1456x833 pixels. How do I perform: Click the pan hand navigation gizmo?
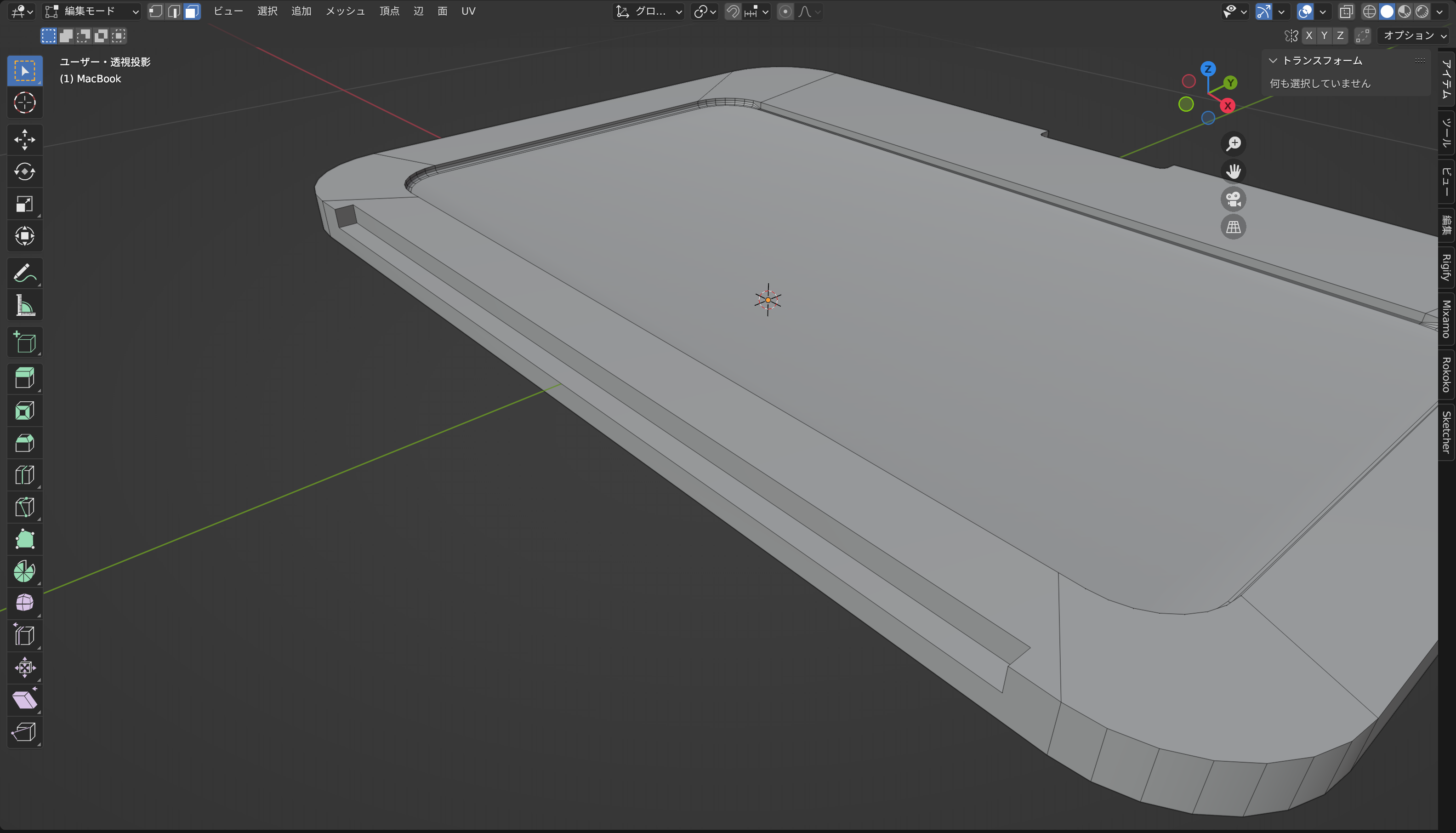(x=1234, y=171)
